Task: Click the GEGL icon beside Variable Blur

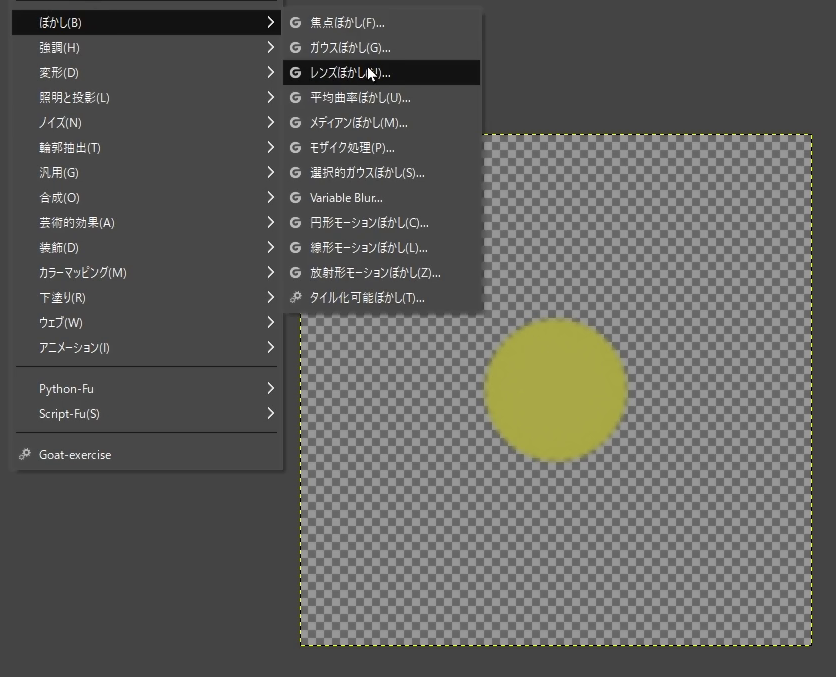Action: click(295, 198)
